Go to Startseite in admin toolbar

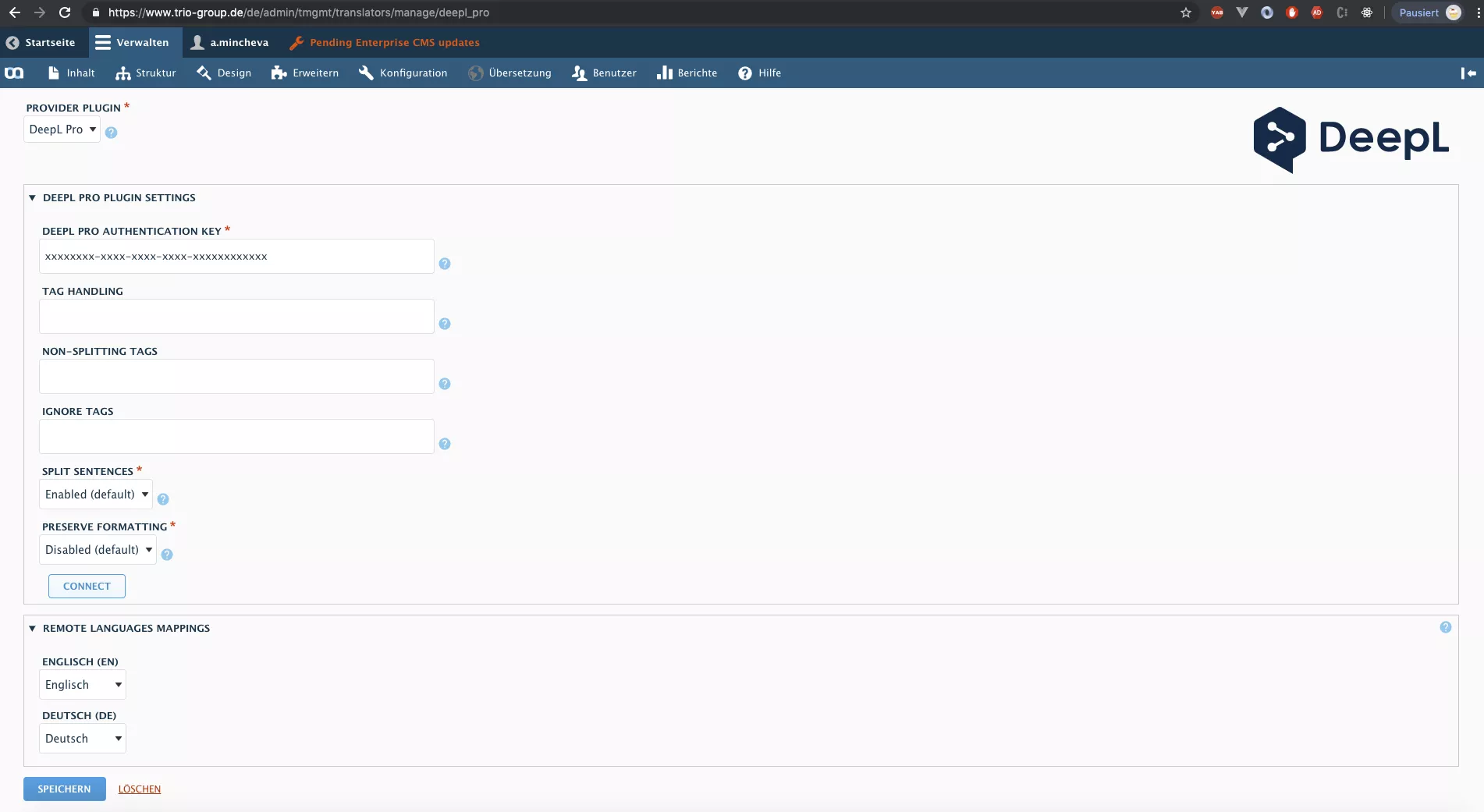point(41,42)
